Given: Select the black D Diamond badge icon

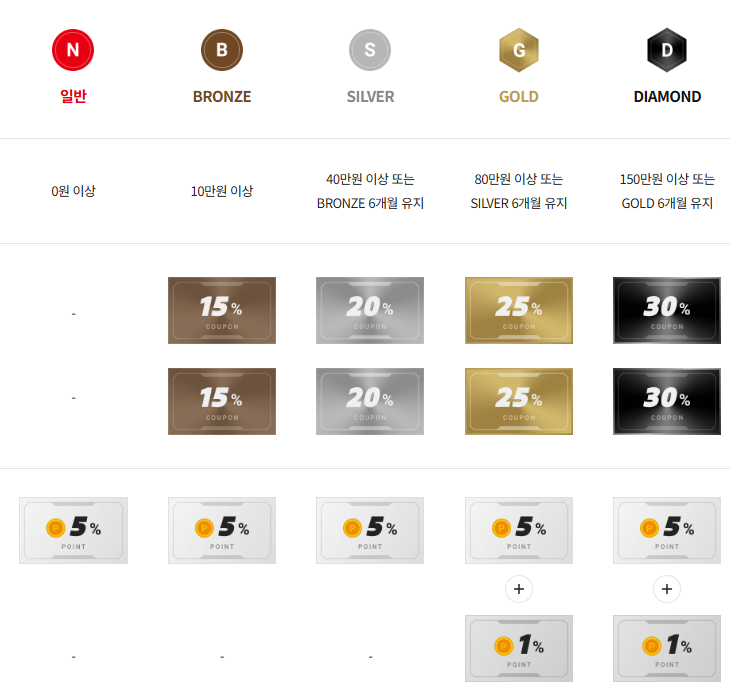Looking at the screenshot, I should [667, 50].
